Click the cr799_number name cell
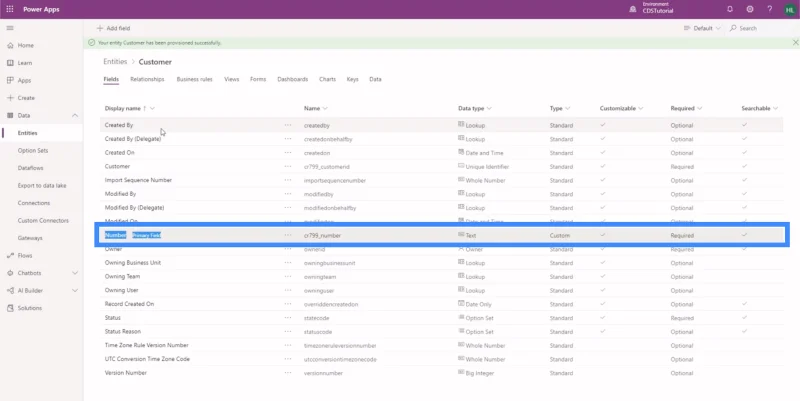800x401 pixels. 322,236
